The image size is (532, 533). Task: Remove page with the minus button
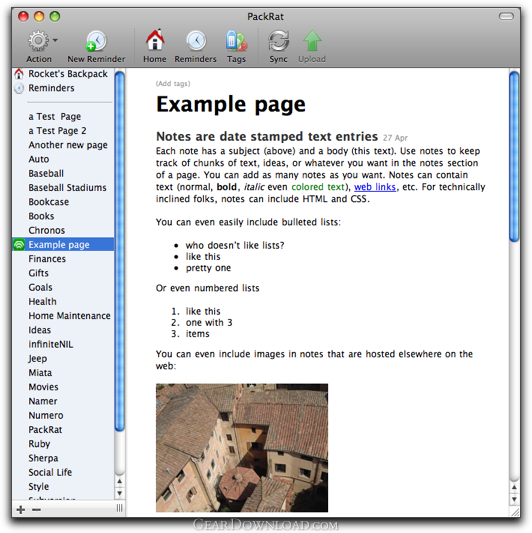(36, 509)
